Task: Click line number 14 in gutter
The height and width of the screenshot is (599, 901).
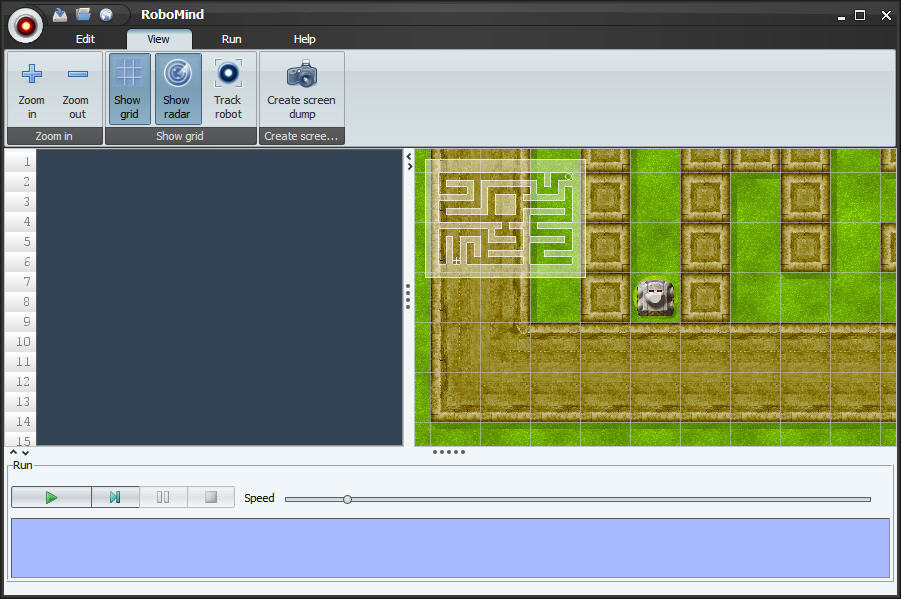Action: click(23, 422)
